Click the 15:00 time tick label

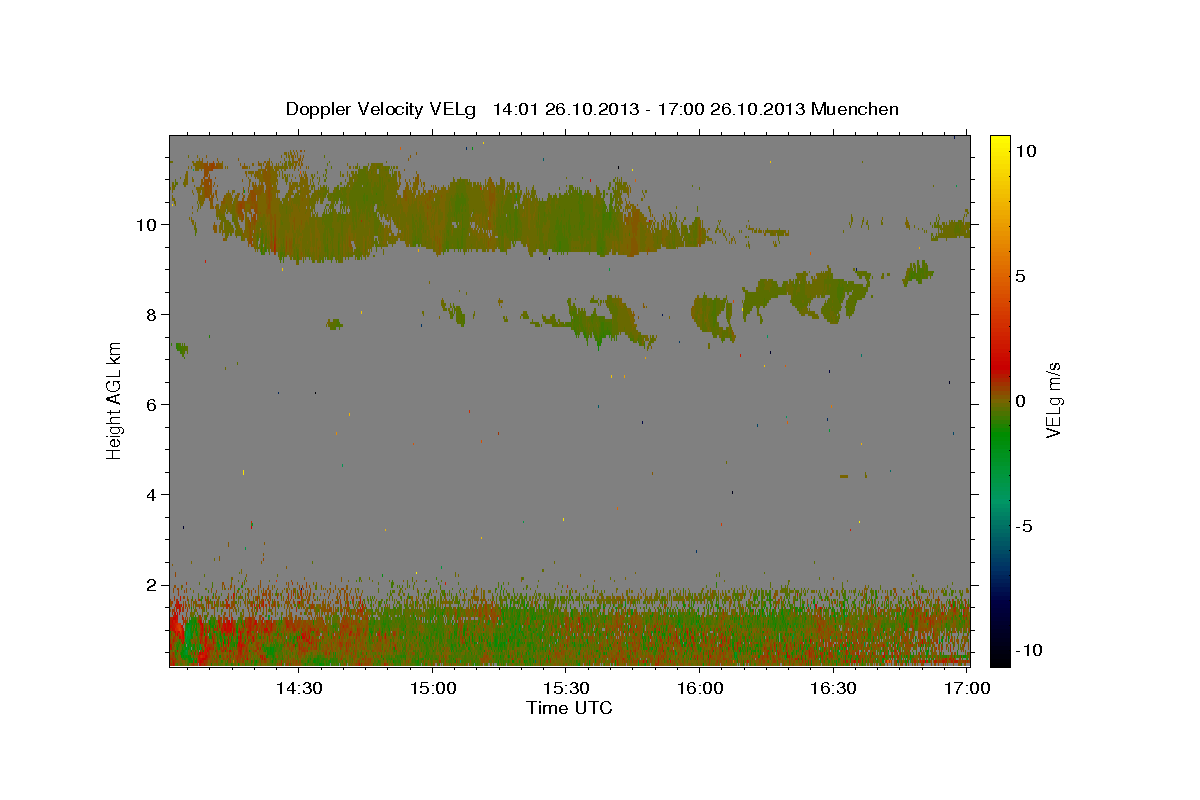[x=433, y=688]
